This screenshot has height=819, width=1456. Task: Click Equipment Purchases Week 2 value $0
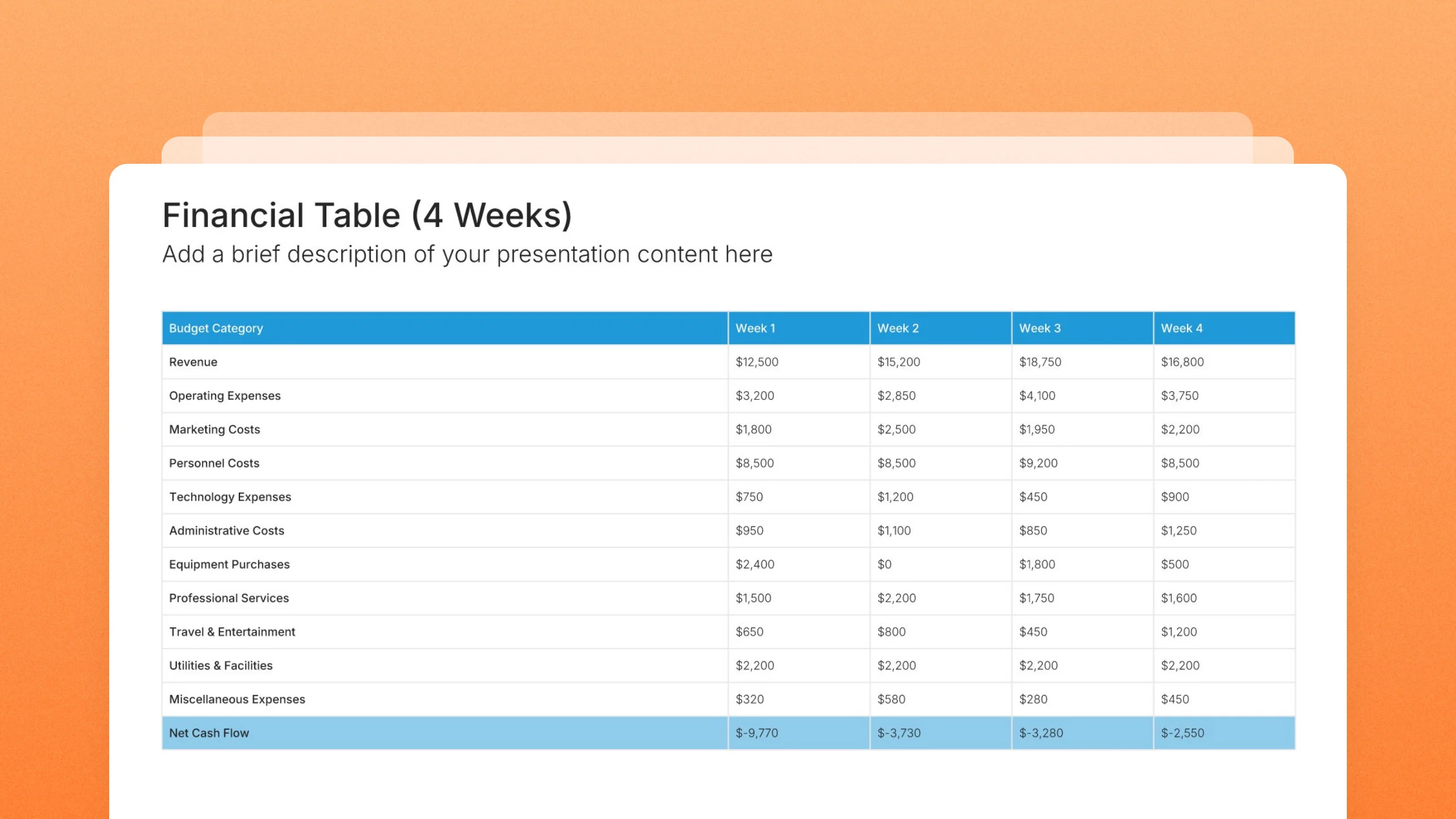[884, 564]
